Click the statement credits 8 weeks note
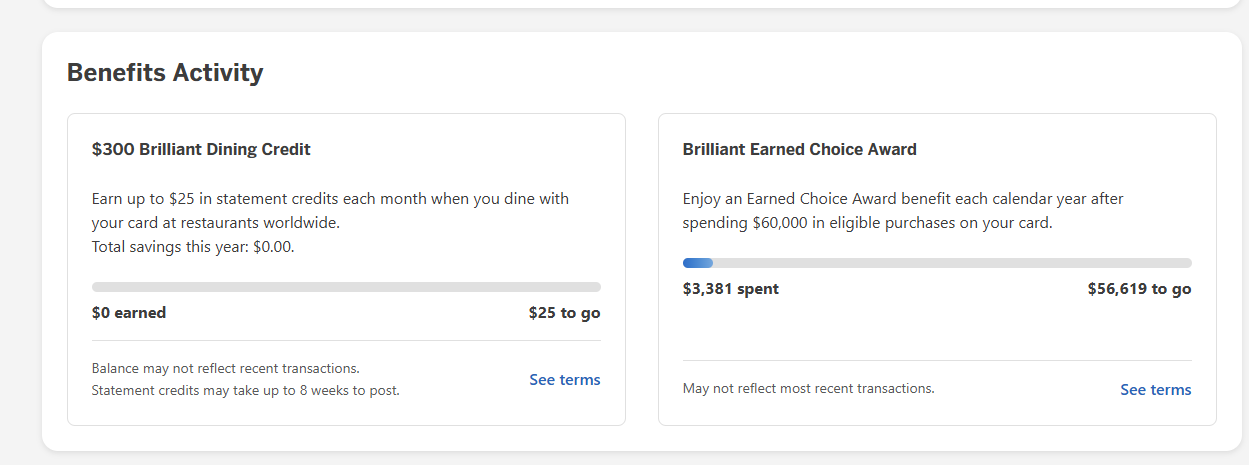Image resolution: width=1249 pixels, height=465 pixels. click(x=245, y=390)
